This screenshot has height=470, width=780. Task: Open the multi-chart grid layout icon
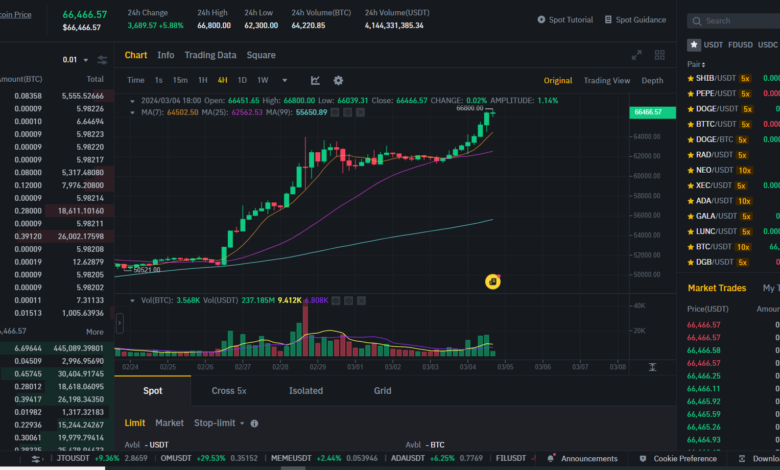pyautogui.click(x=660, y=55)
